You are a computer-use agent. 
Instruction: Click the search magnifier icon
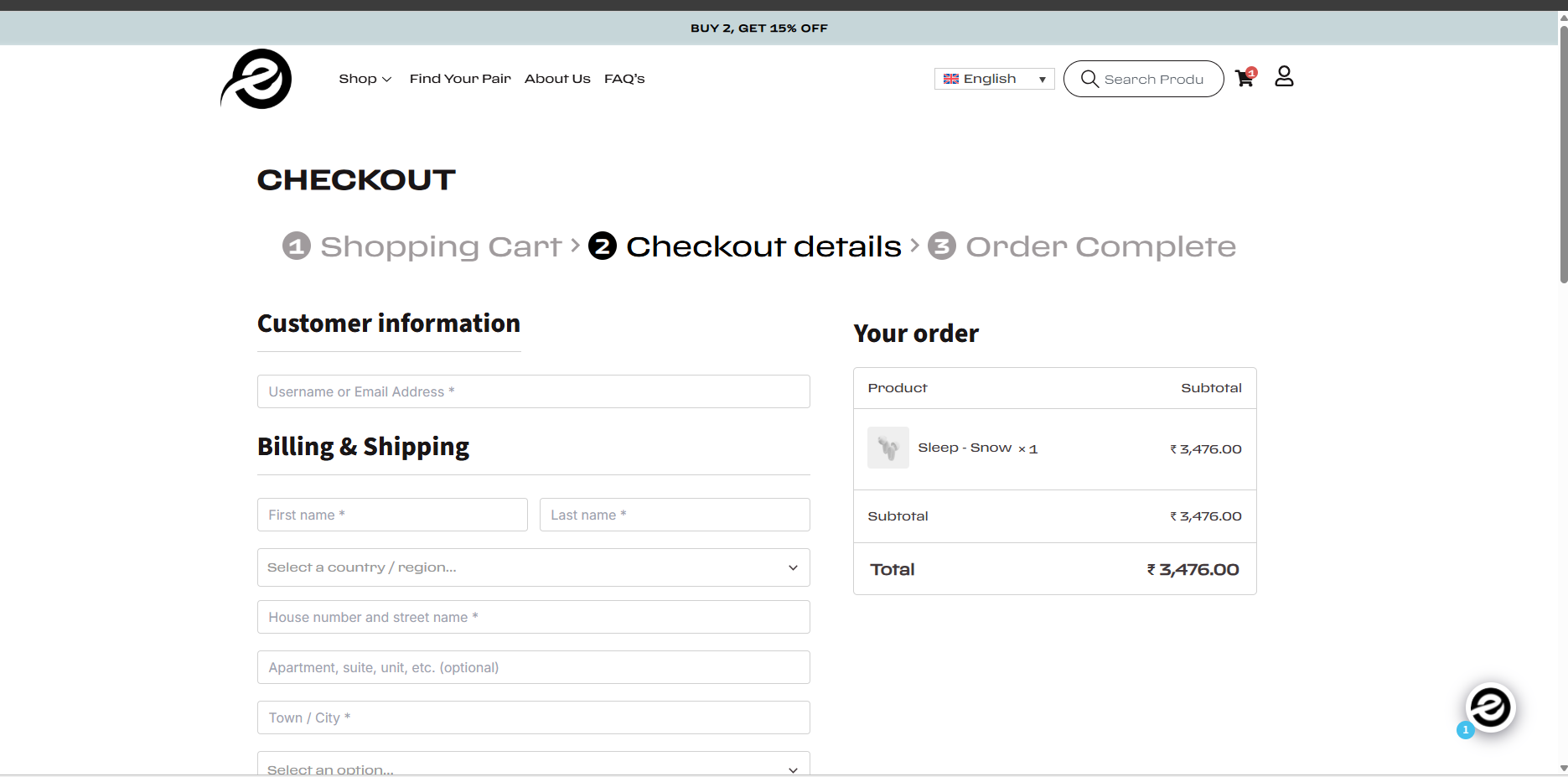(1089, 79)
